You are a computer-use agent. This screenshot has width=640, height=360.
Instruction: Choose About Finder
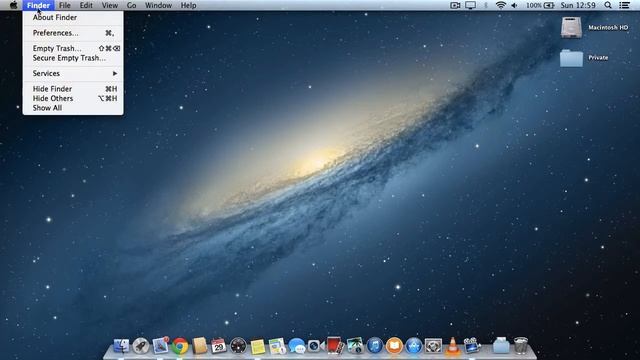[x=73, y=17]
